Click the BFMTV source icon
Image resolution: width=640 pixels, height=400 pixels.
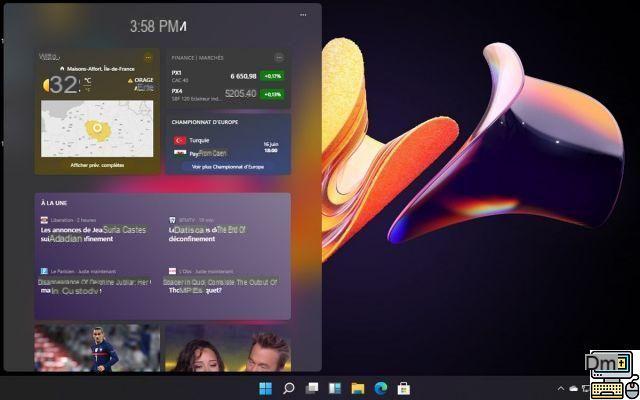coord(172,220)
